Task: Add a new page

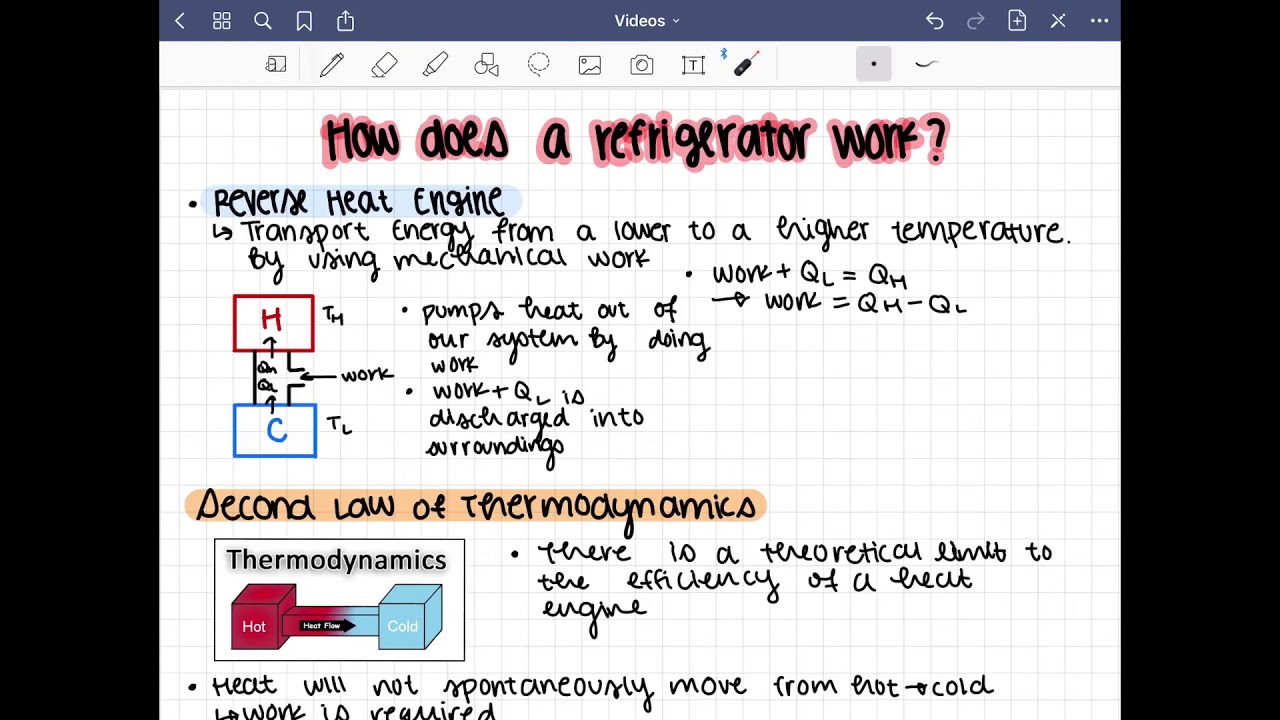Action: pyautogui.click(x=1017, y=20)
